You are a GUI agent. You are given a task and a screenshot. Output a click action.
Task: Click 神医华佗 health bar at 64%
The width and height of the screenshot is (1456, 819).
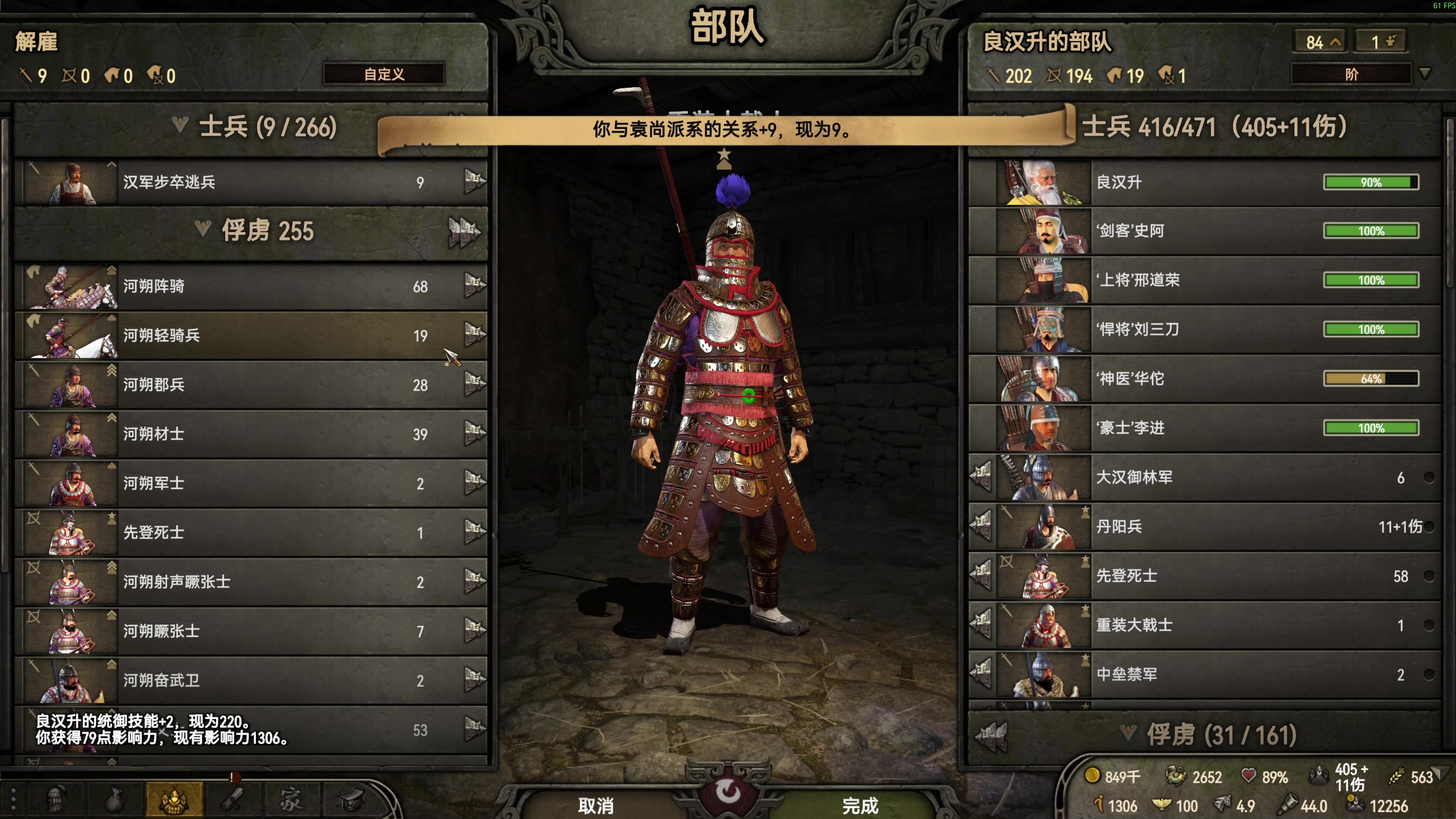click(x=1371, y=379)
